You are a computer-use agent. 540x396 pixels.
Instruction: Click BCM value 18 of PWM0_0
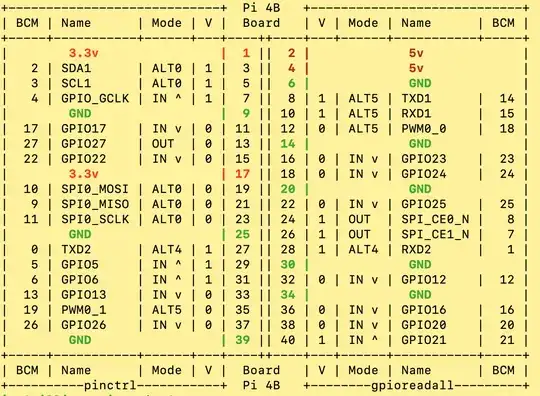pyautogui.click(x=507, y=129)
